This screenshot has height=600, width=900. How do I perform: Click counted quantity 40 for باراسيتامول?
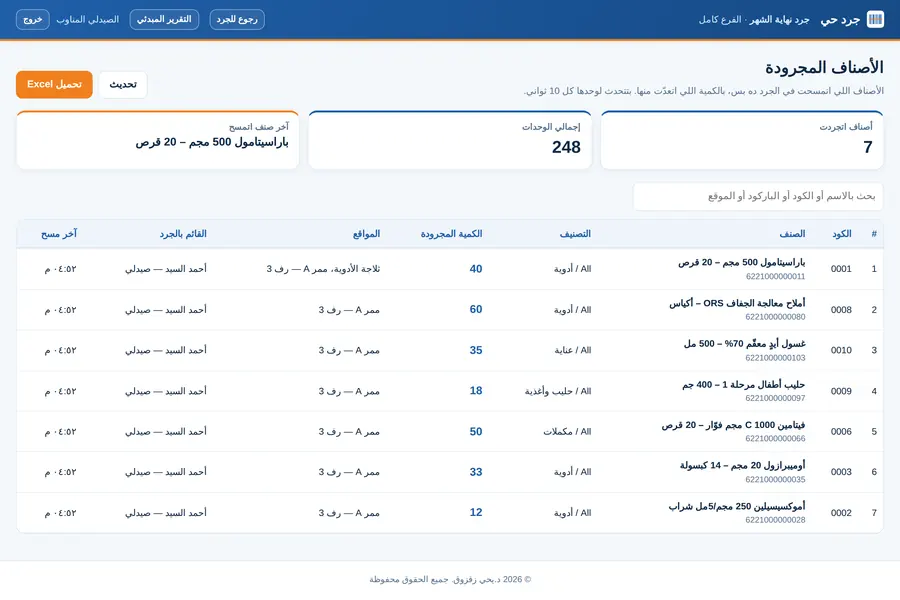tap(476, 269)
